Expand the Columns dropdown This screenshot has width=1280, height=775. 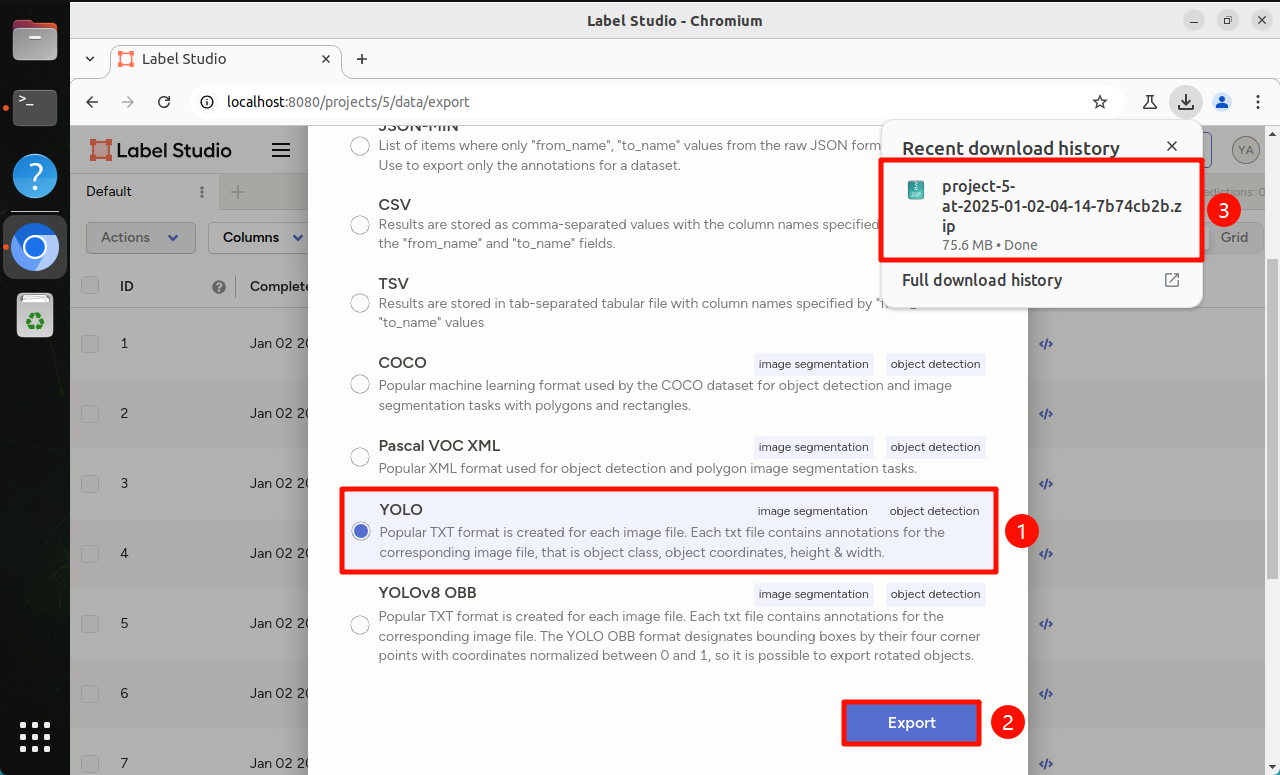(262, 237)
